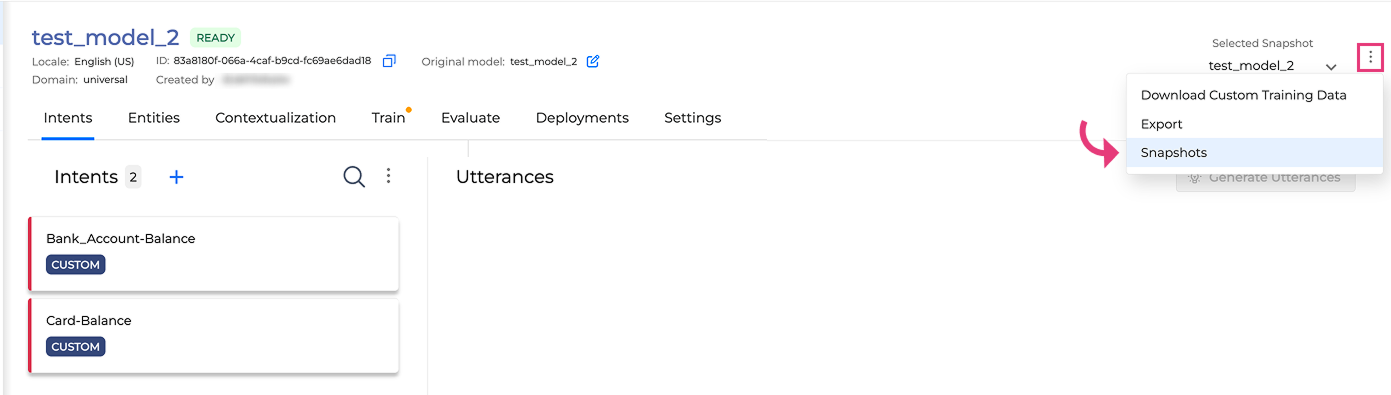Add a new intent with plus icon
This screenshot has height=395, width=1391.
[x=176, y=177]
